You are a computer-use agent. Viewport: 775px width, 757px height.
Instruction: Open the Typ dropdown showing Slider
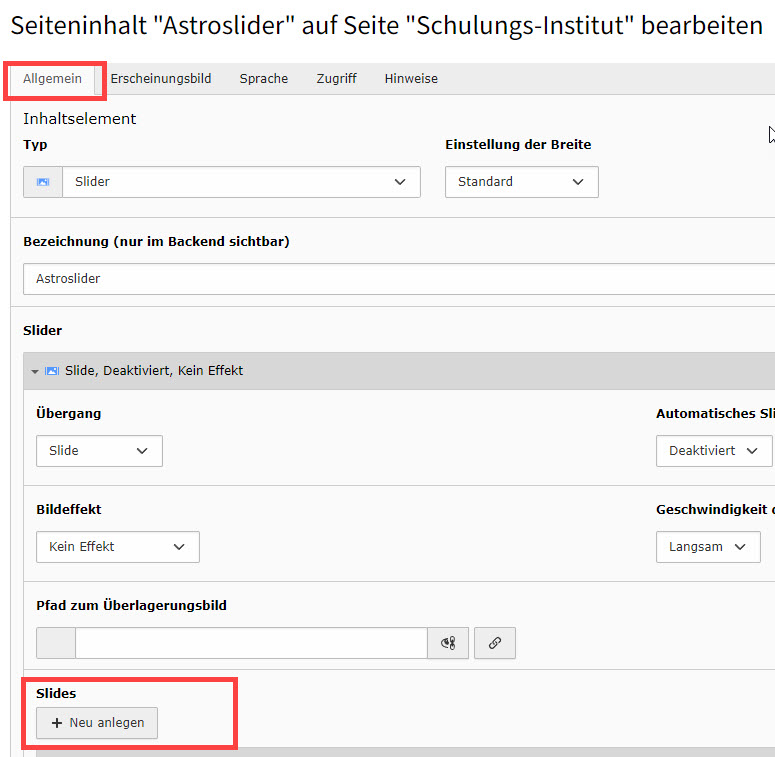tap(240, 182)
